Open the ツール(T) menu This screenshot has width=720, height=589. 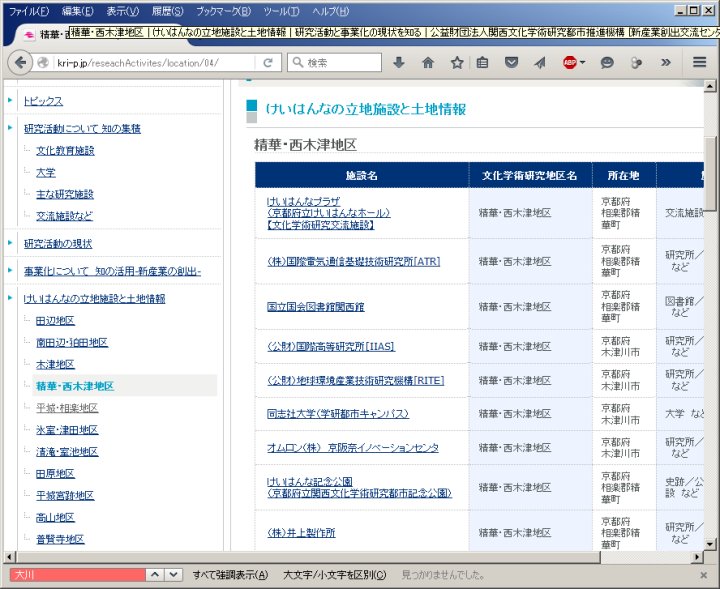(280, 11)
